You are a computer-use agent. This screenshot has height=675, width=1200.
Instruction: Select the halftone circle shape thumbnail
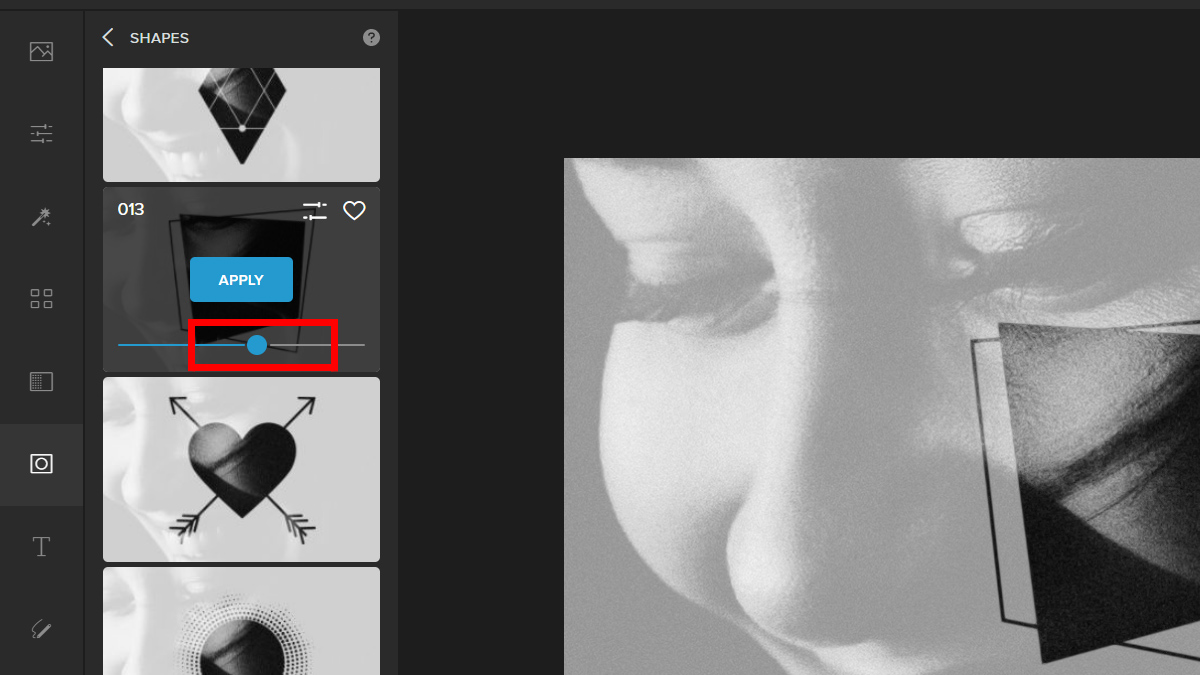(x=241, y=621)
